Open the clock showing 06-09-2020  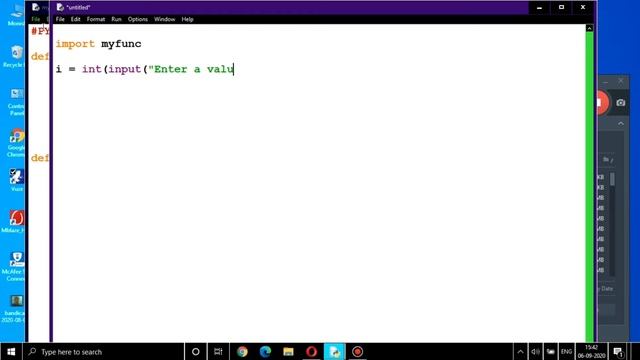pos(591,351)
